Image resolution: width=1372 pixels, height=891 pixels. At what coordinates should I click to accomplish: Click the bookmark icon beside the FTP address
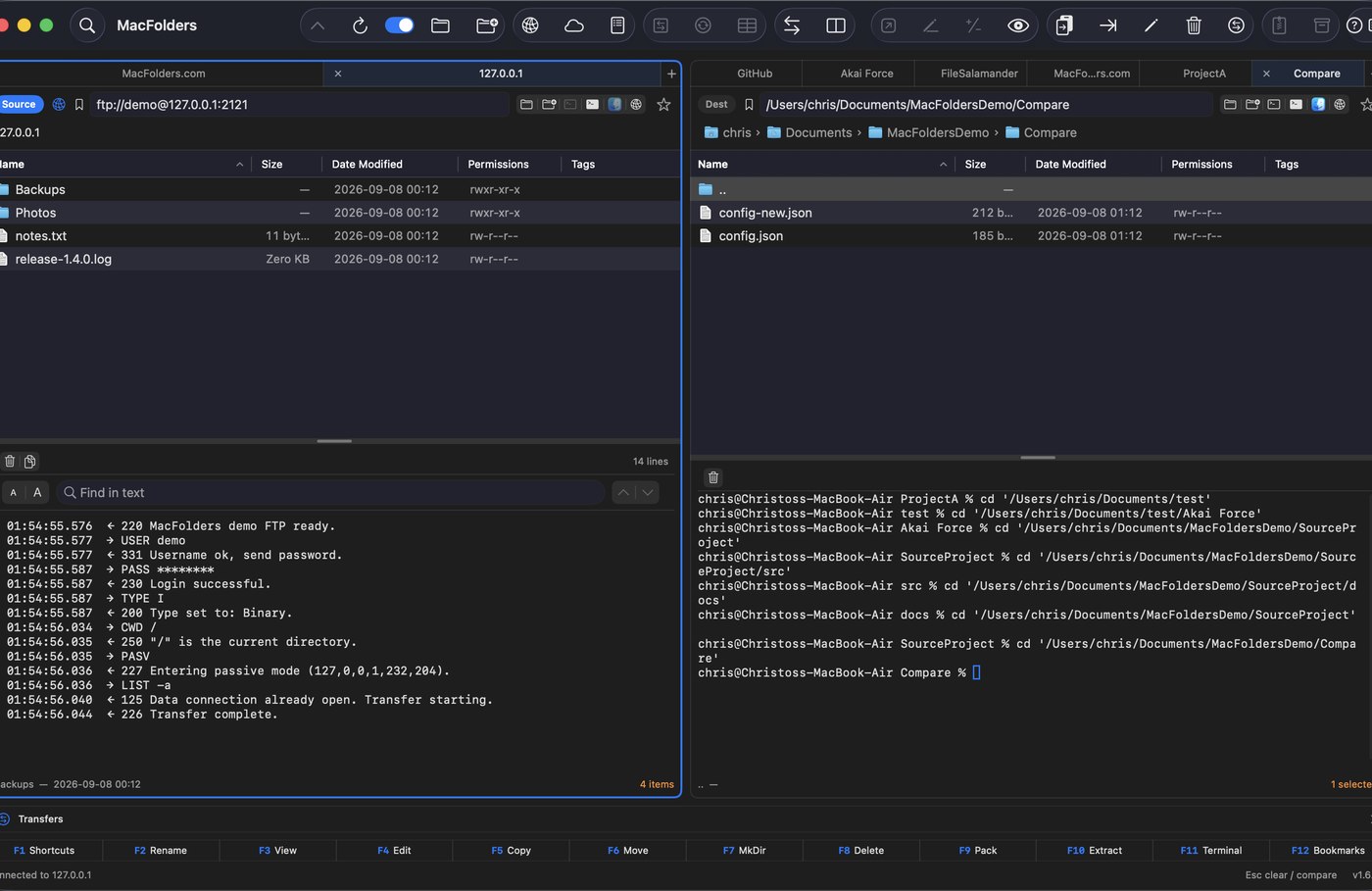79,104
